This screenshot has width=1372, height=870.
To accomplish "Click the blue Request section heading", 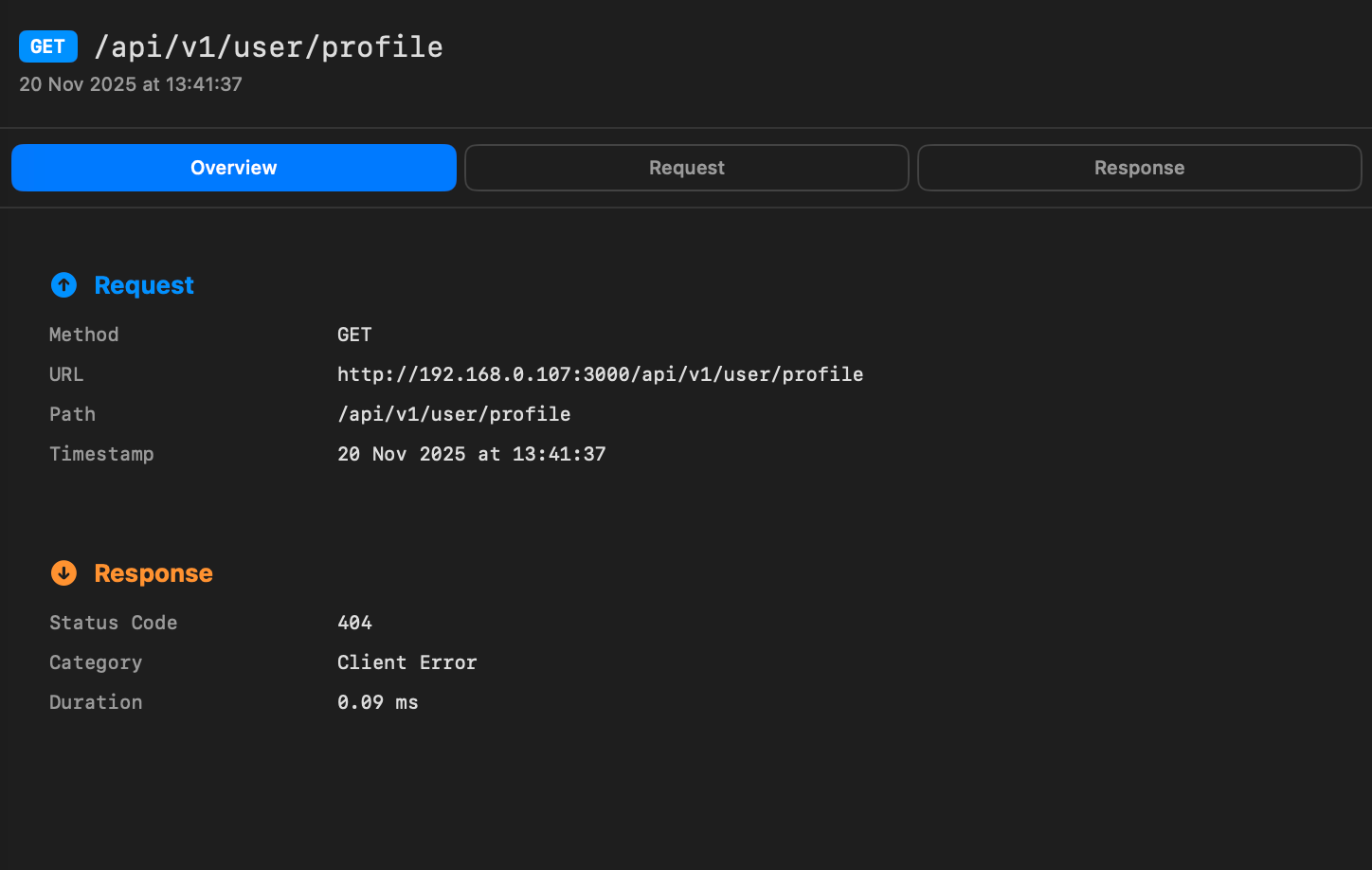I will point(144,285).
